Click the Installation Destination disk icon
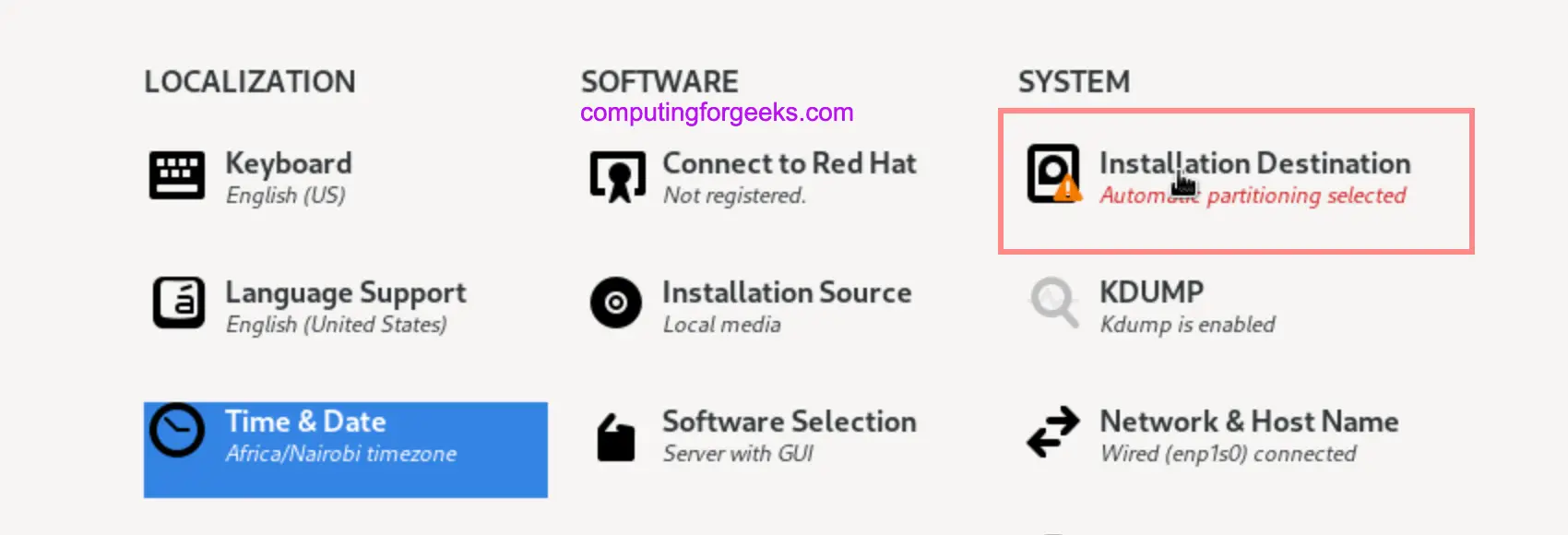The width and height of the screenshot is (1568, 535). [x=1053, y=173]
